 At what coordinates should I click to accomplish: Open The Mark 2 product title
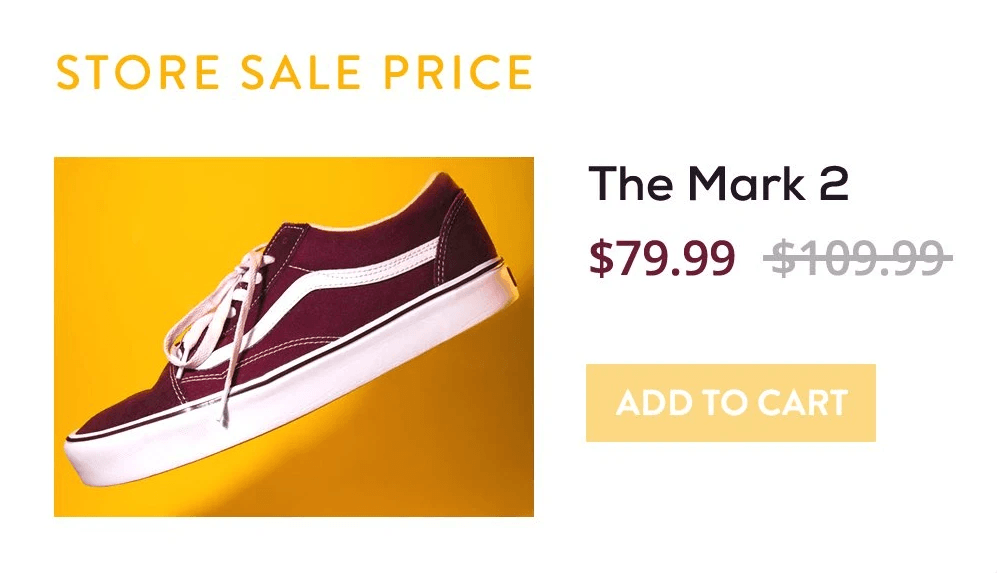tap(718, 185)
